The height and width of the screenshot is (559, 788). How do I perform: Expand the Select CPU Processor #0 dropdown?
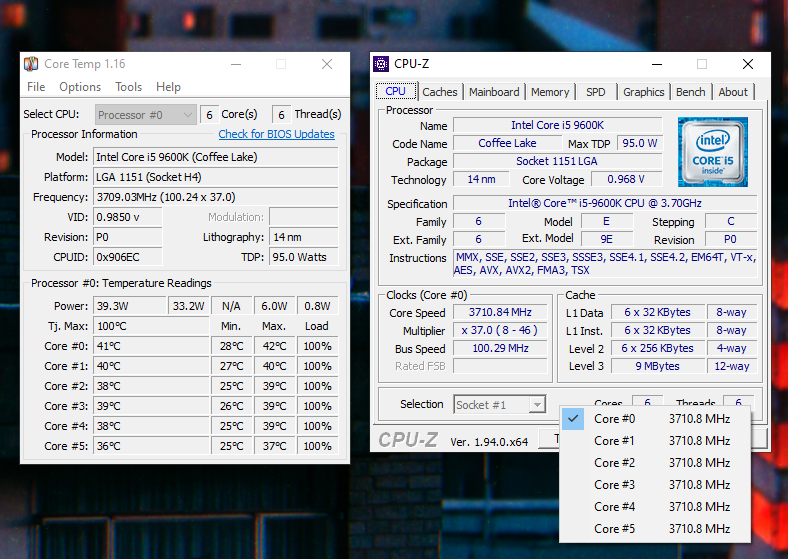pos(145,115)
